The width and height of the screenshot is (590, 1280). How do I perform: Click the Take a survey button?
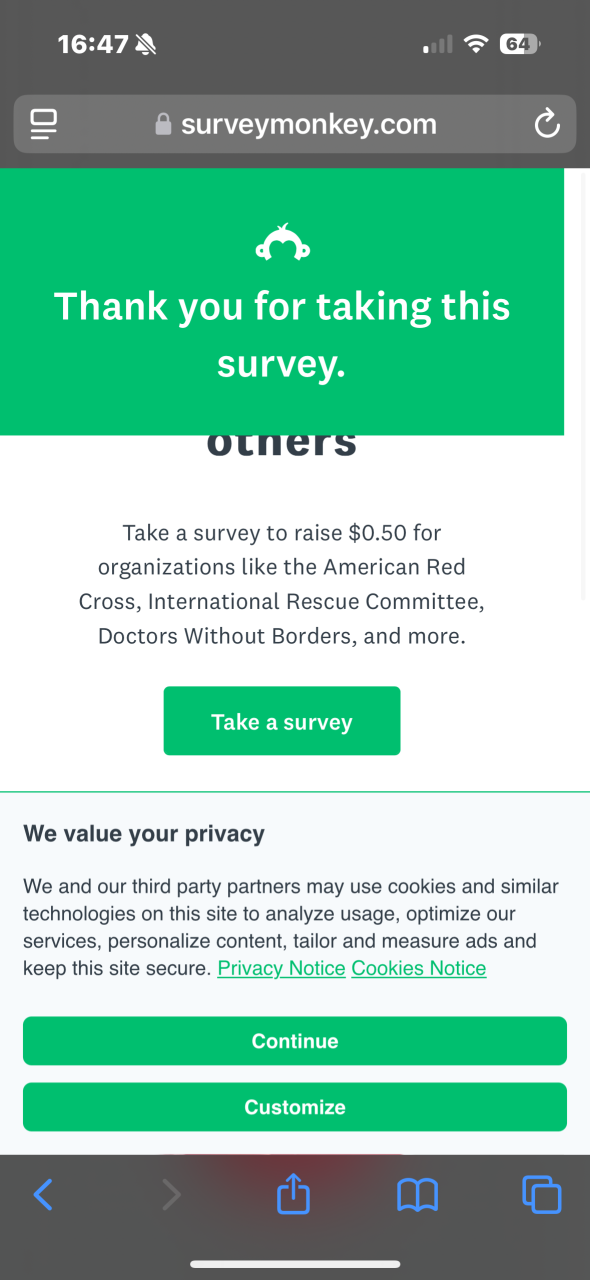(x=282, y=721)
